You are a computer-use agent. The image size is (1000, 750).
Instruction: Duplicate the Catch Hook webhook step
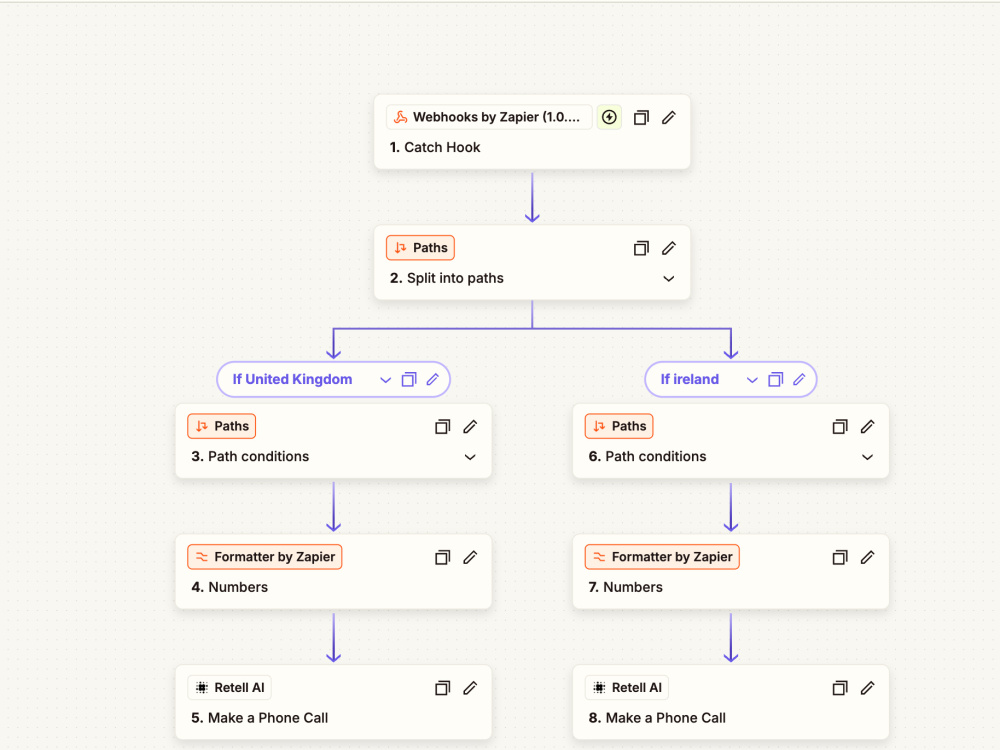641,117
